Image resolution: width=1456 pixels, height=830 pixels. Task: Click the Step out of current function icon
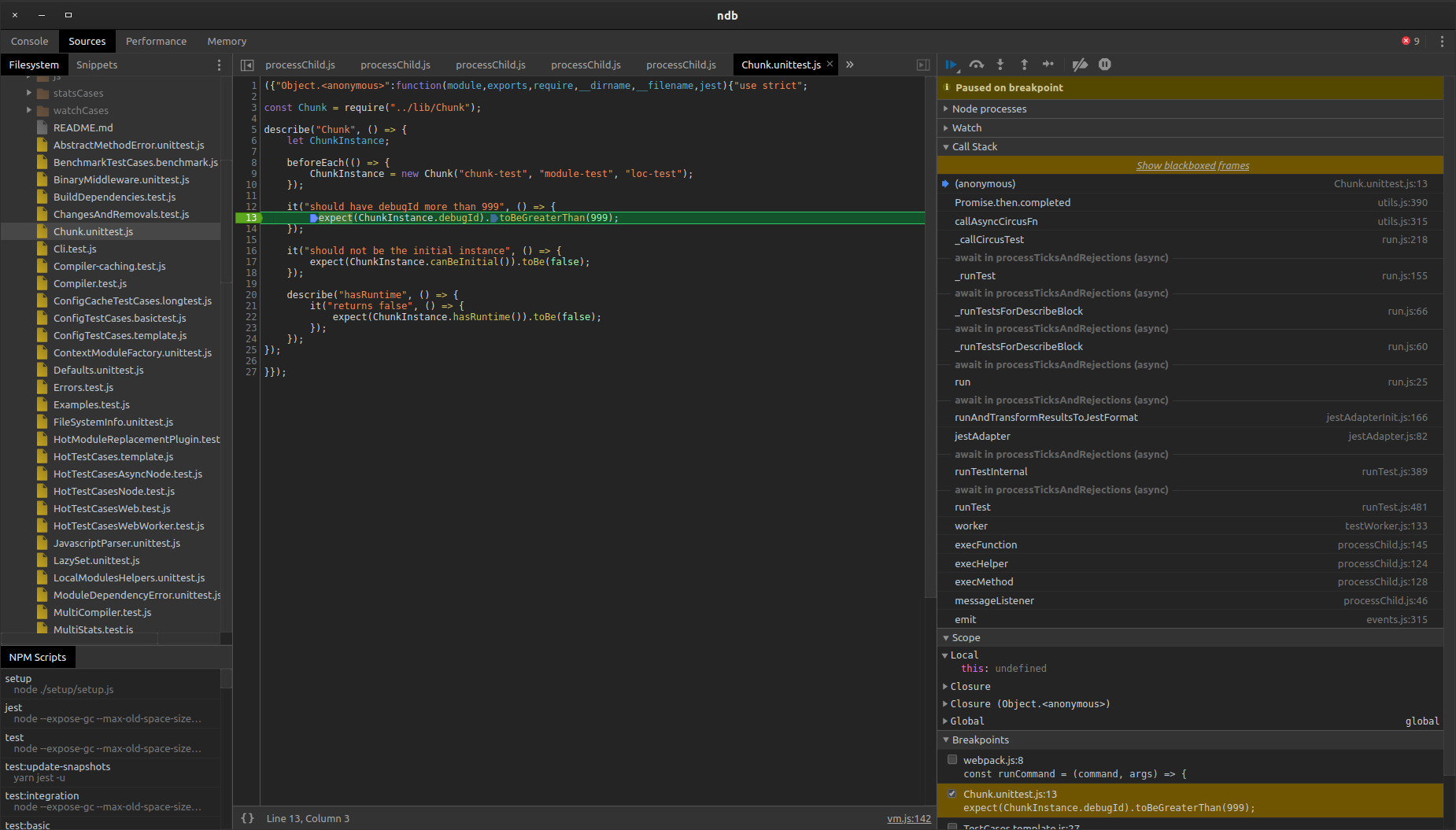pos(1025,65)
